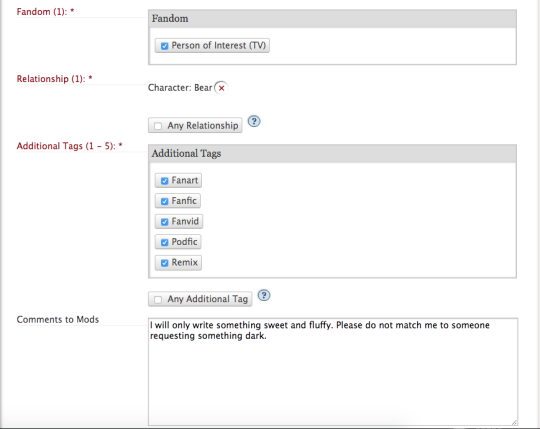The height and width of the screenshot is (429, 540).
Task: Click the Character: Bear tag text
Action: click(180, 88)
